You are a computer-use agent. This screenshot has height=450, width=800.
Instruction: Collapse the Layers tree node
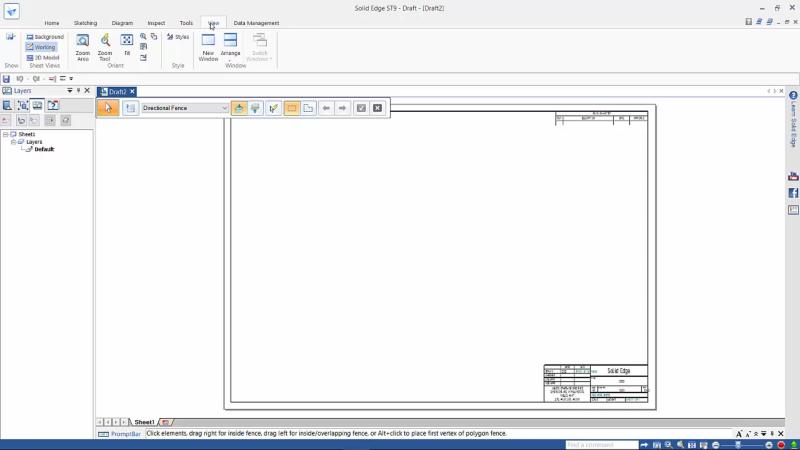click(13, 142)
